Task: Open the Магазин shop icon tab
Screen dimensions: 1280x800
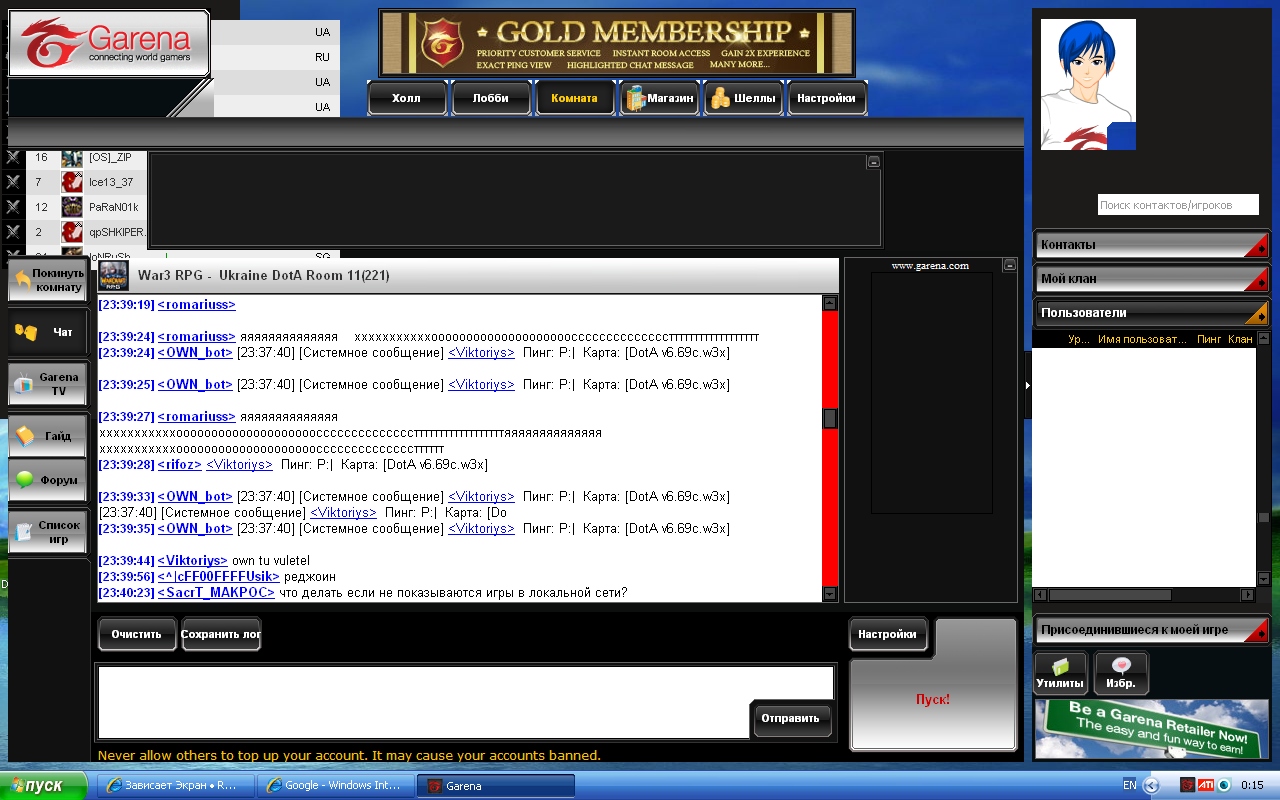Action: point(659,98)
